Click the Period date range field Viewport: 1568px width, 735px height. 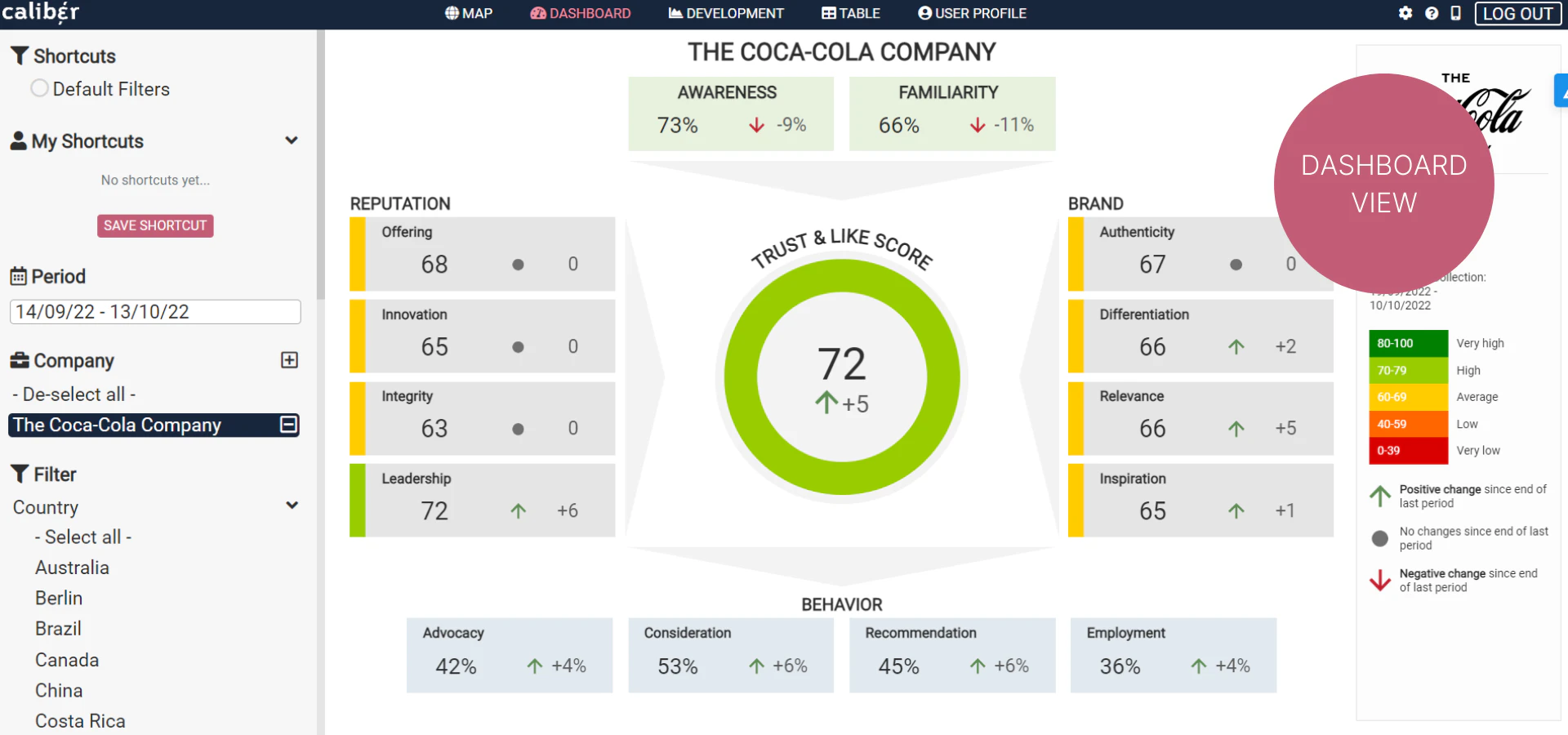[x=155, y=312]
